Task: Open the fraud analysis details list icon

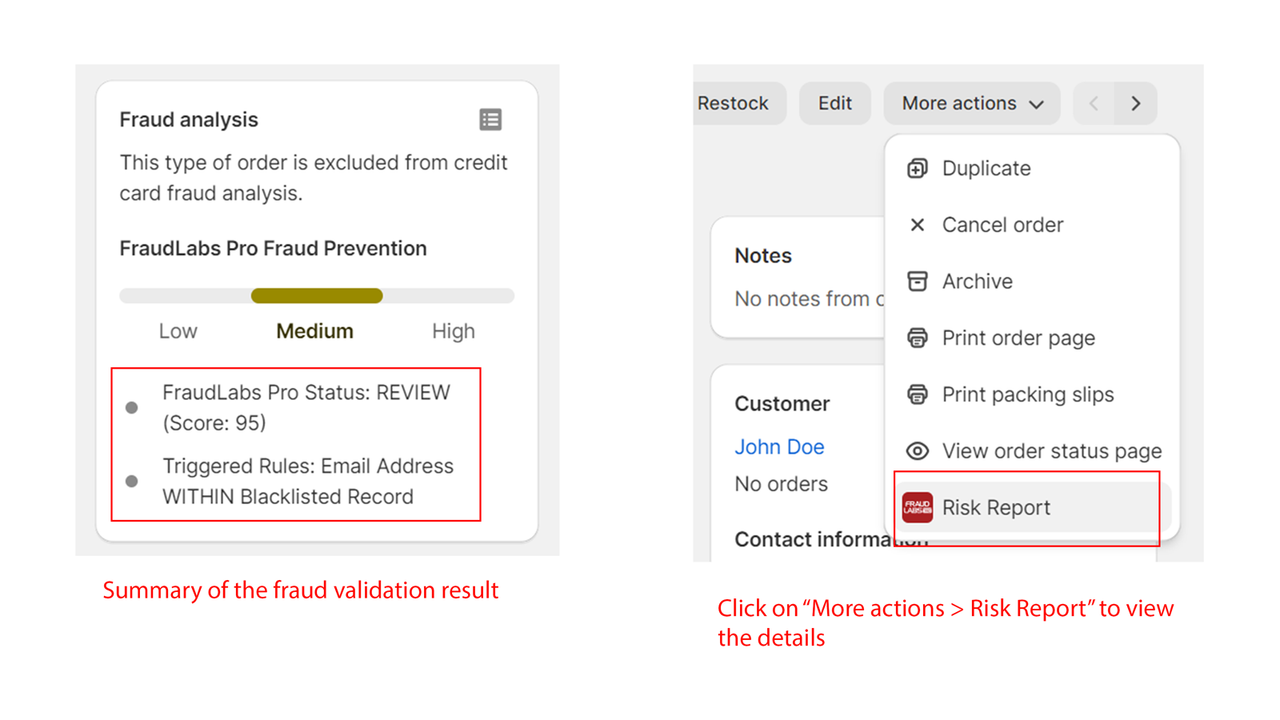Action: [490, 120]
